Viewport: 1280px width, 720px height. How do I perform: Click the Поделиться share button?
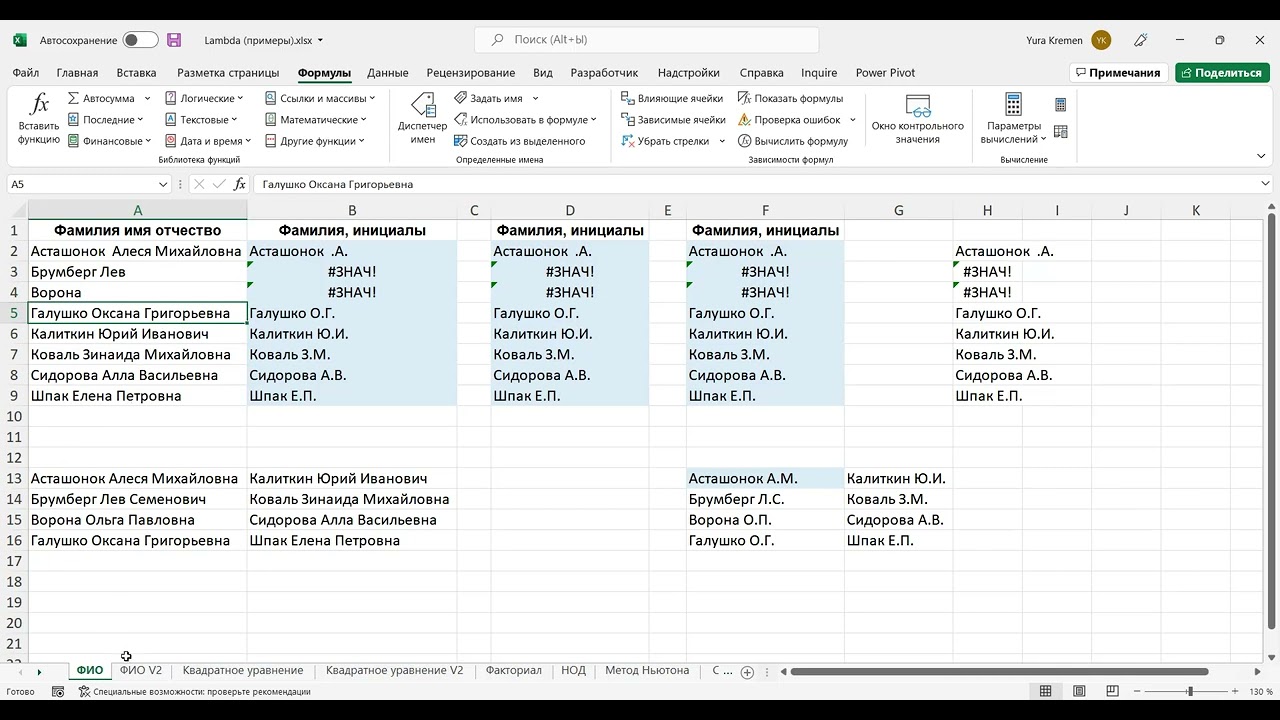(1222, 73)
